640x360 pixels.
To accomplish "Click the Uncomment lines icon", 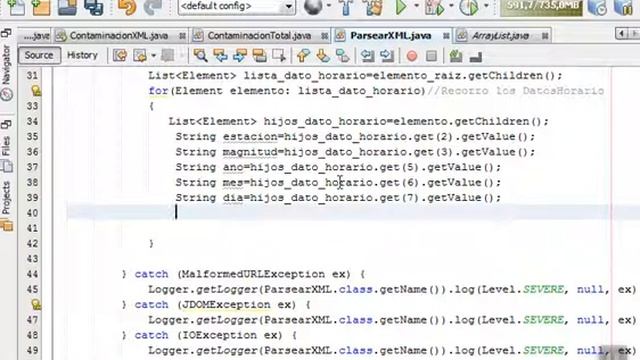I will tap(476, 56).
